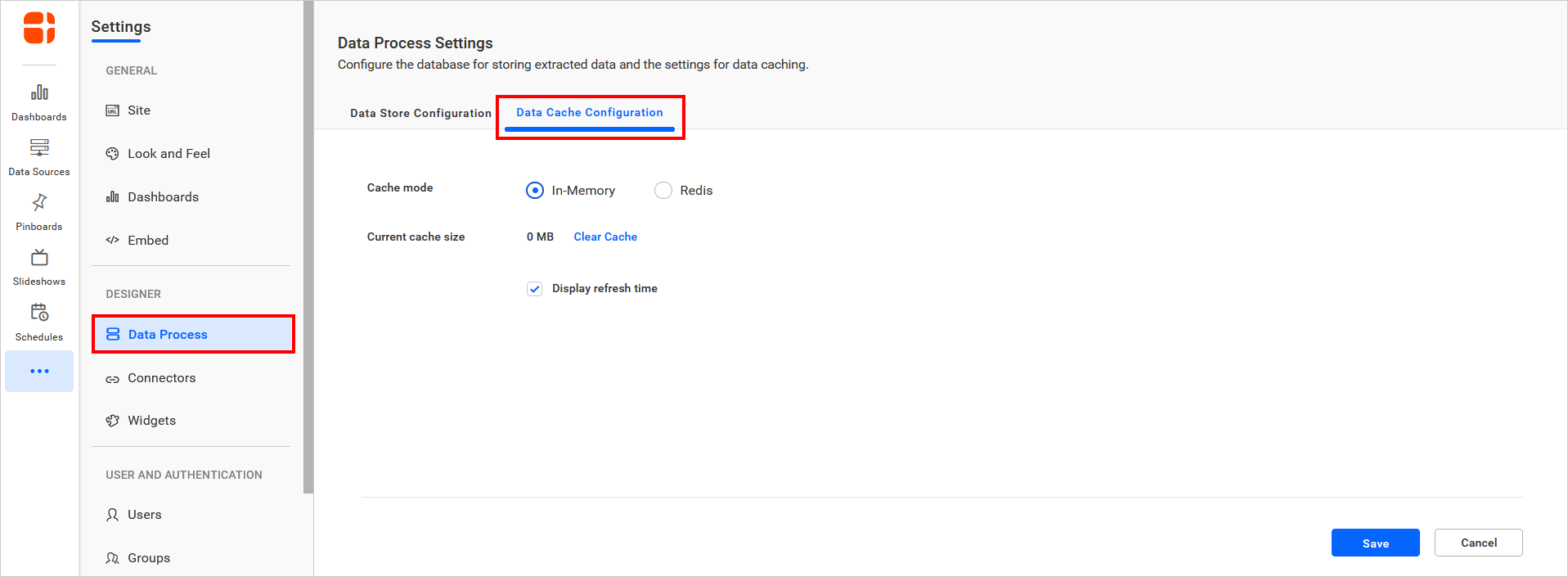Switch to Data Store Configuration tab
The width and height of the screenshot is (1568, 577).
click(420, 113)
